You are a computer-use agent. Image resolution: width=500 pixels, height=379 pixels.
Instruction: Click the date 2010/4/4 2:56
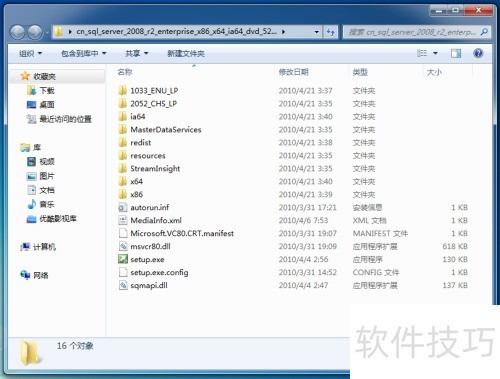click(x=303, y=259)
